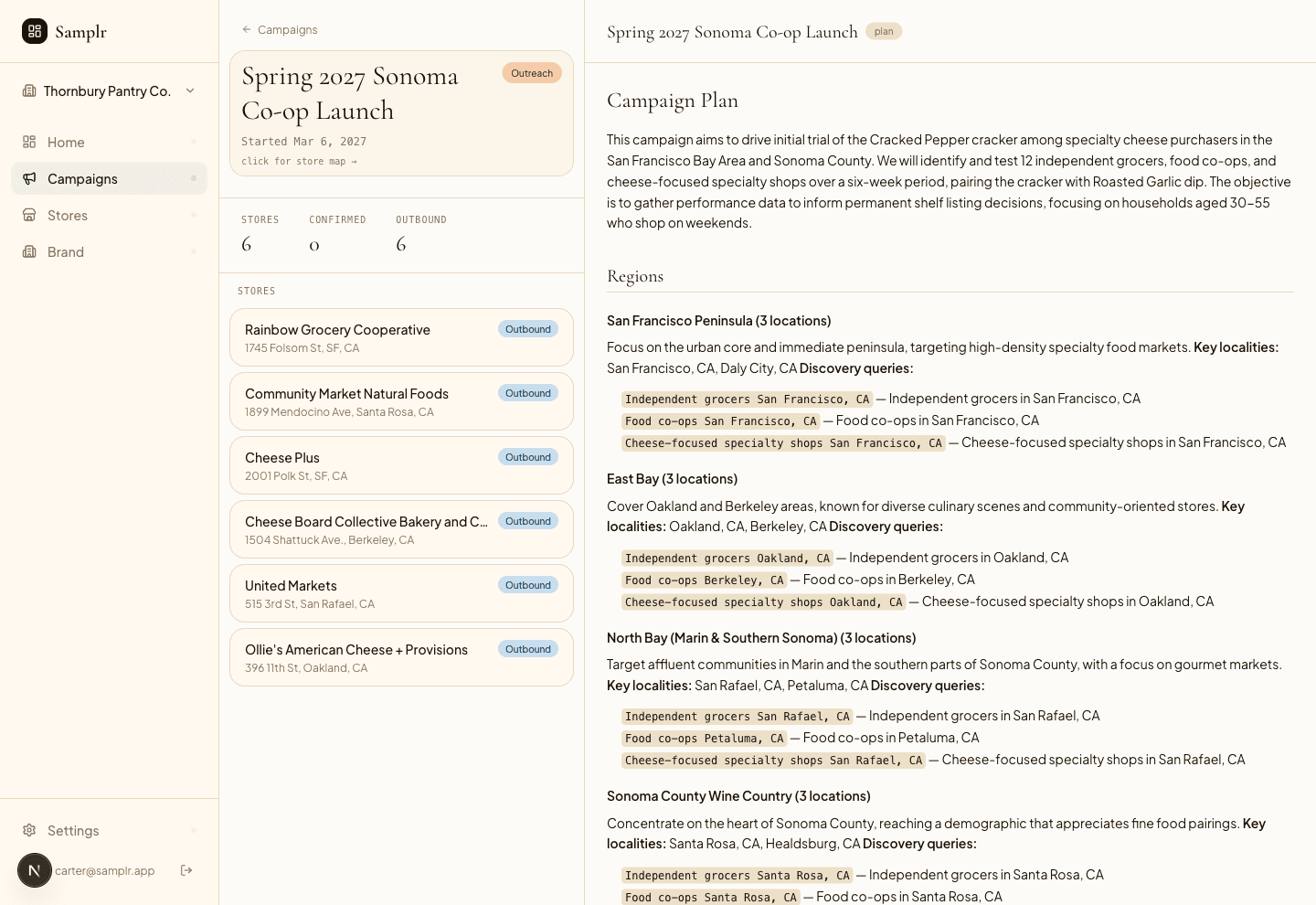Click query 'Independent grocers Santa Rosa, CA'
The width and height of the screenshot is (1316, 905).
(738, 876)
